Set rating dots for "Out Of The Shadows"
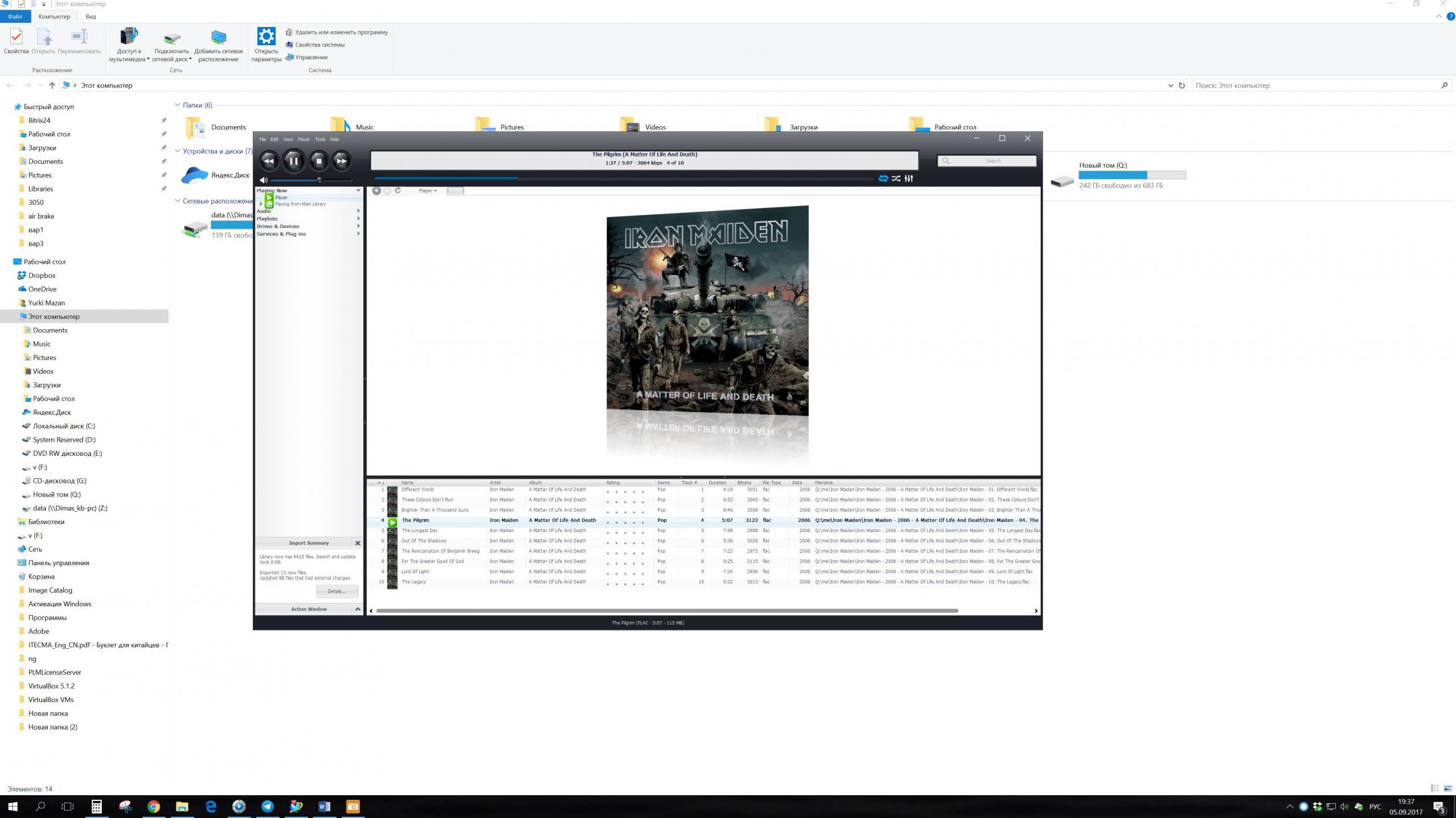Viewport: 1456px width, 818px height. tap(625, 543)
